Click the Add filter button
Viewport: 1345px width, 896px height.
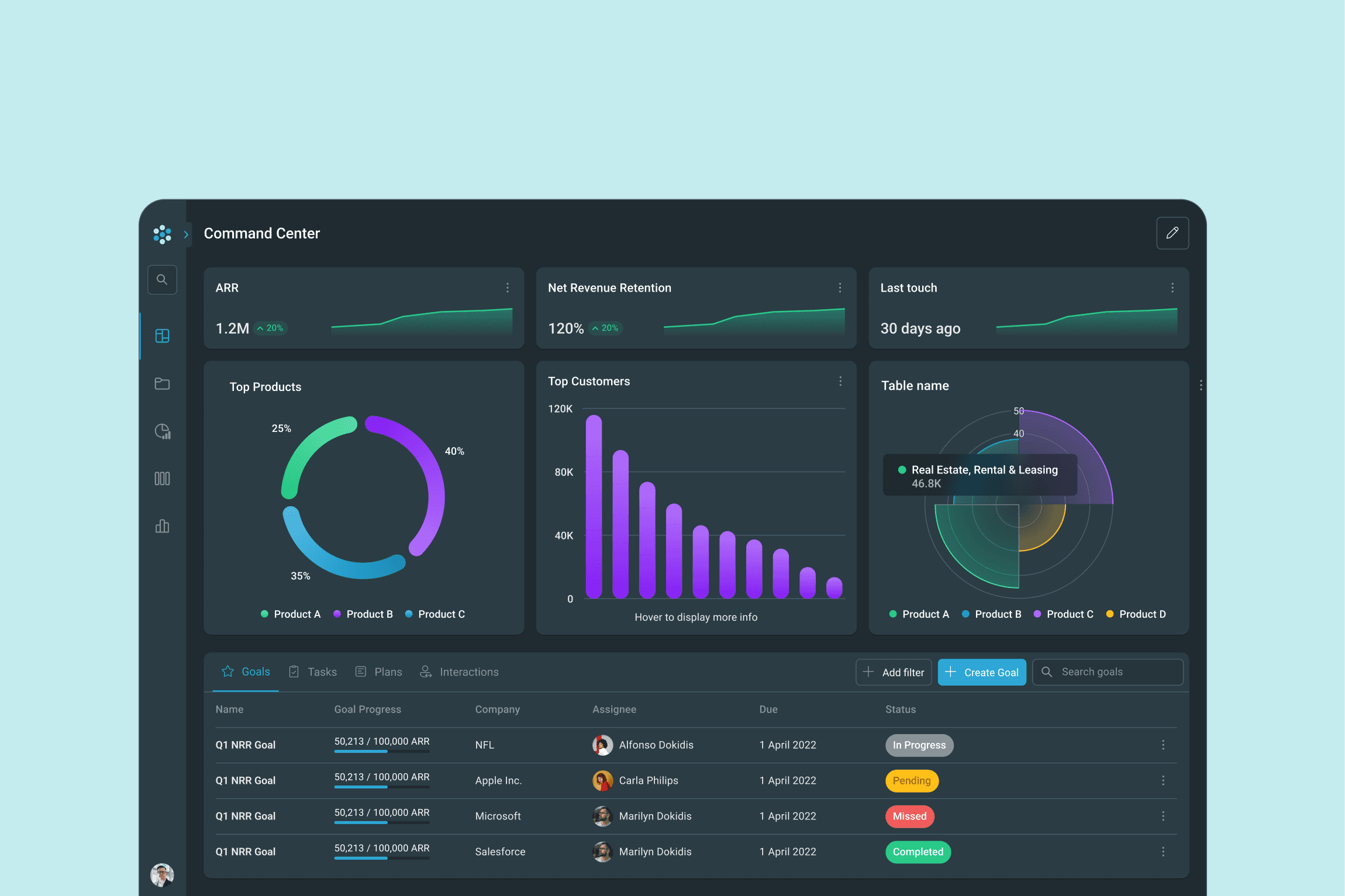click(x=894, y=672)
